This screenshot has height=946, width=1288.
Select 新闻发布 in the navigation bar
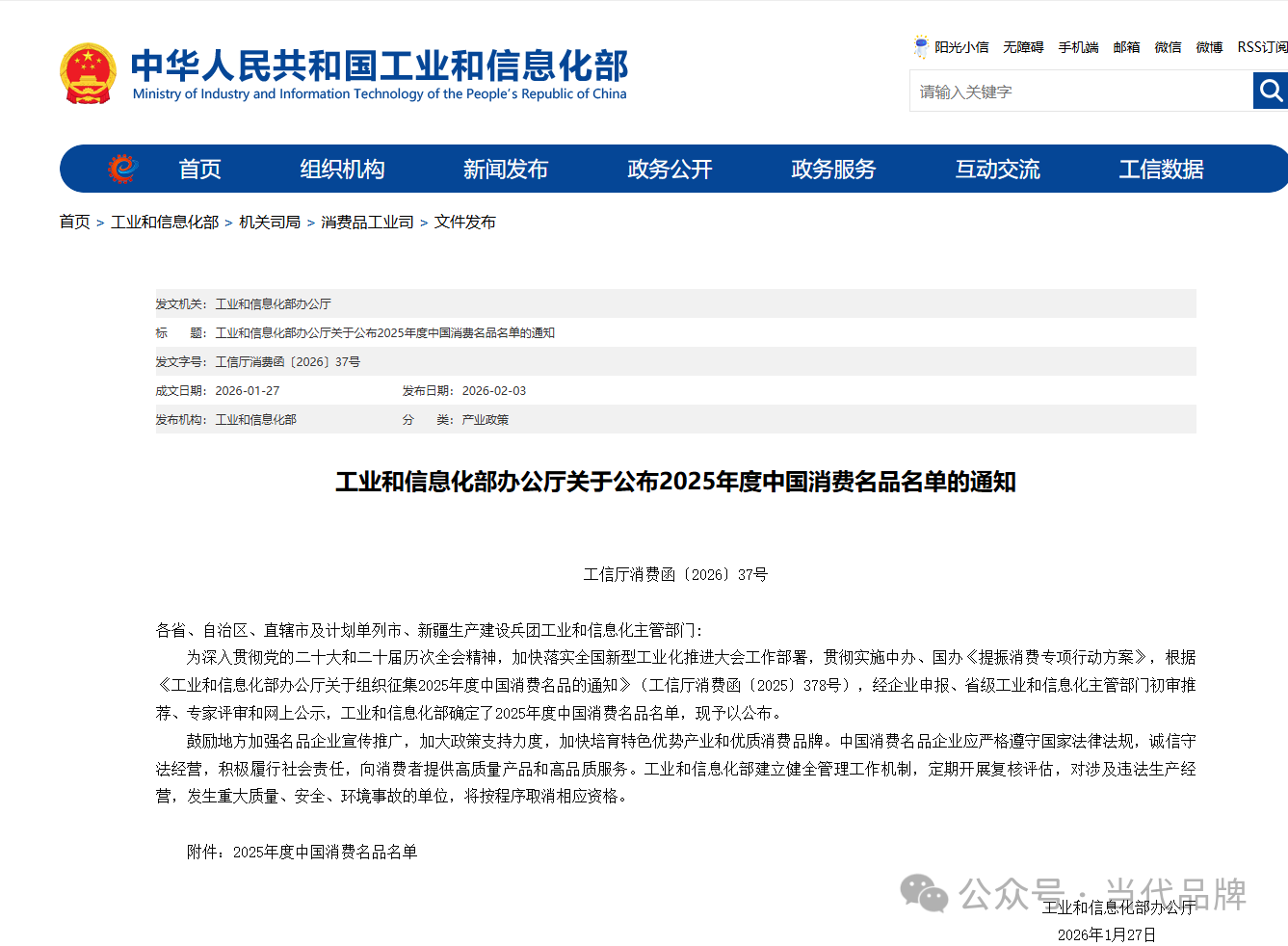pos(505,170)
